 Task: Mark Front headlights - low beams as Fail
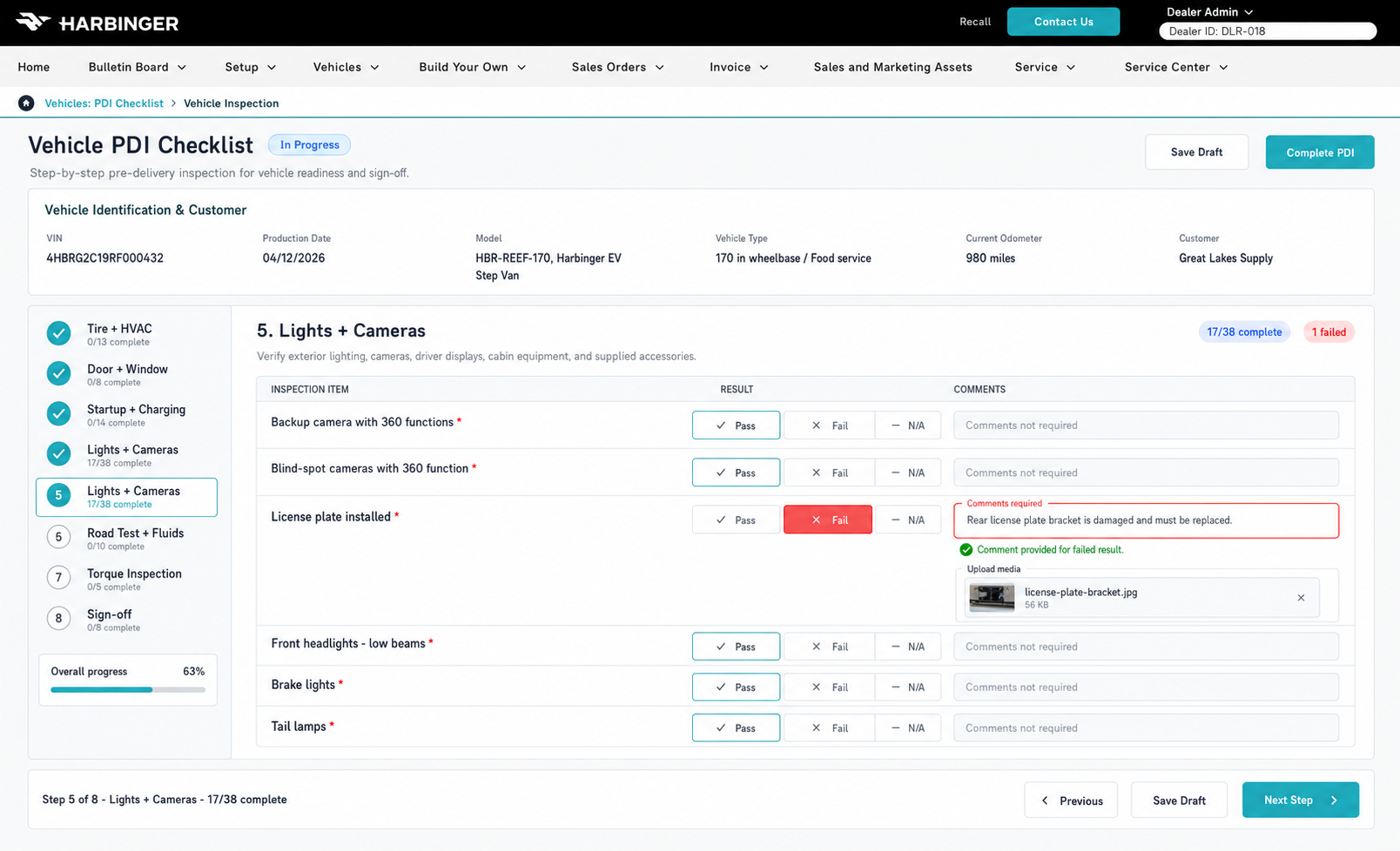(828, 647)
